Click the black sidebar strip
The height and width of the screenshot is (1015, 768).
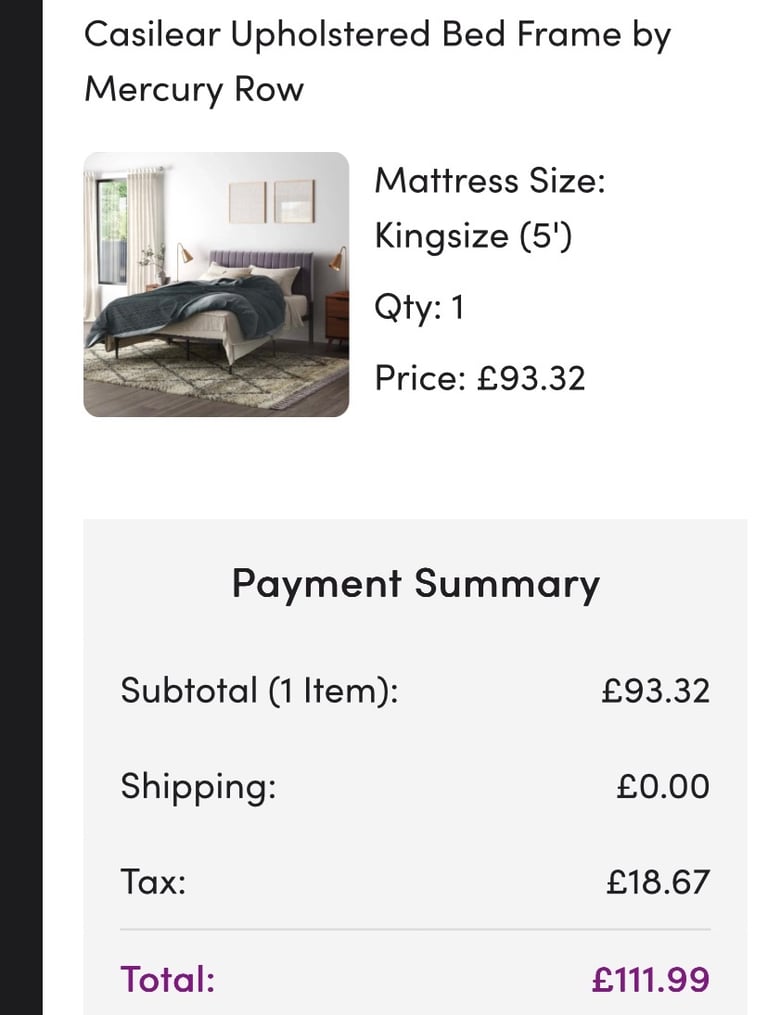point(21,508)
